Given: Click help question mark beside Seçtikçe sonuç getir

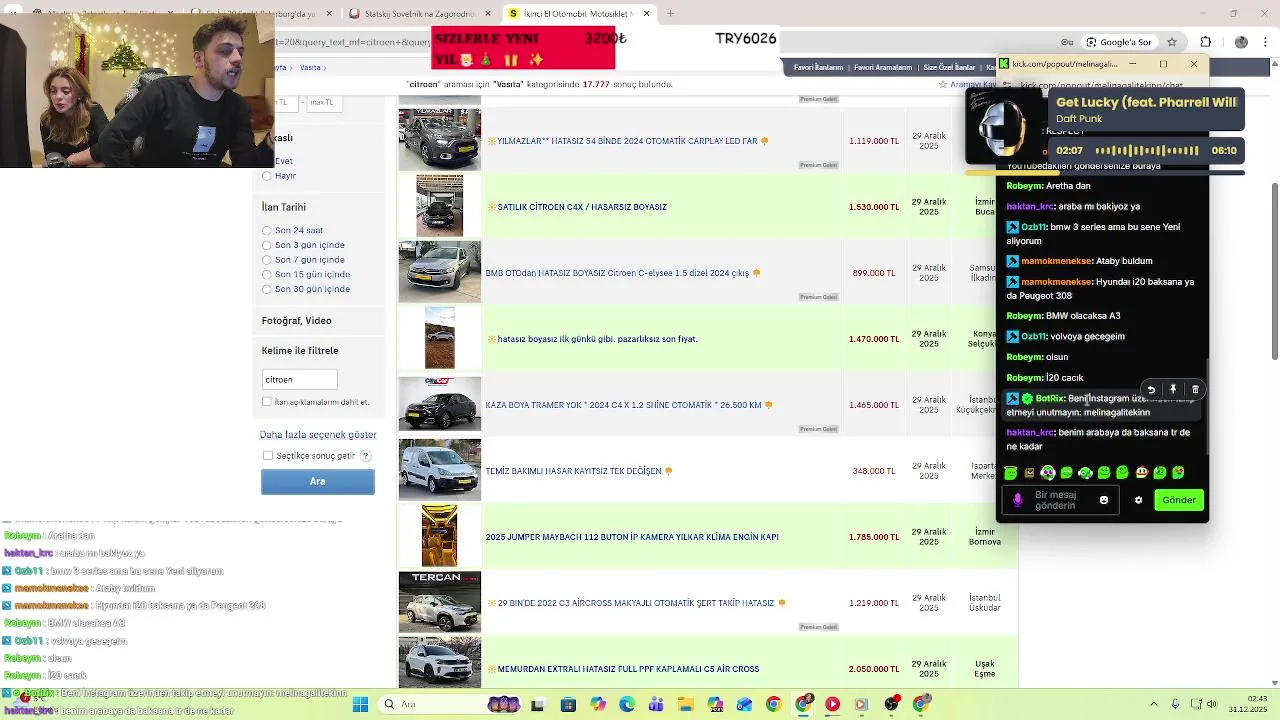Looking at the screenshot, I should click(x=366, y=456).
